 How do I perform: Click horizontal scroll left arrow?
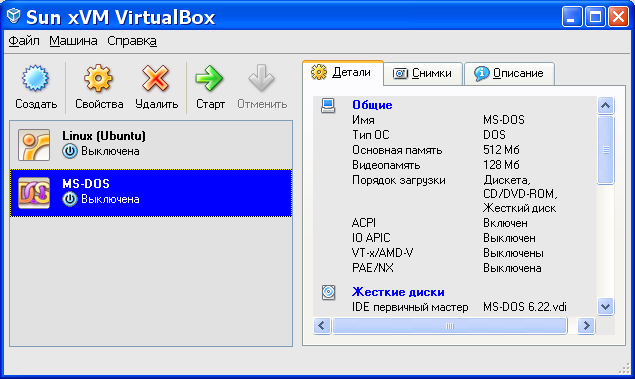[x=322, y=326]
